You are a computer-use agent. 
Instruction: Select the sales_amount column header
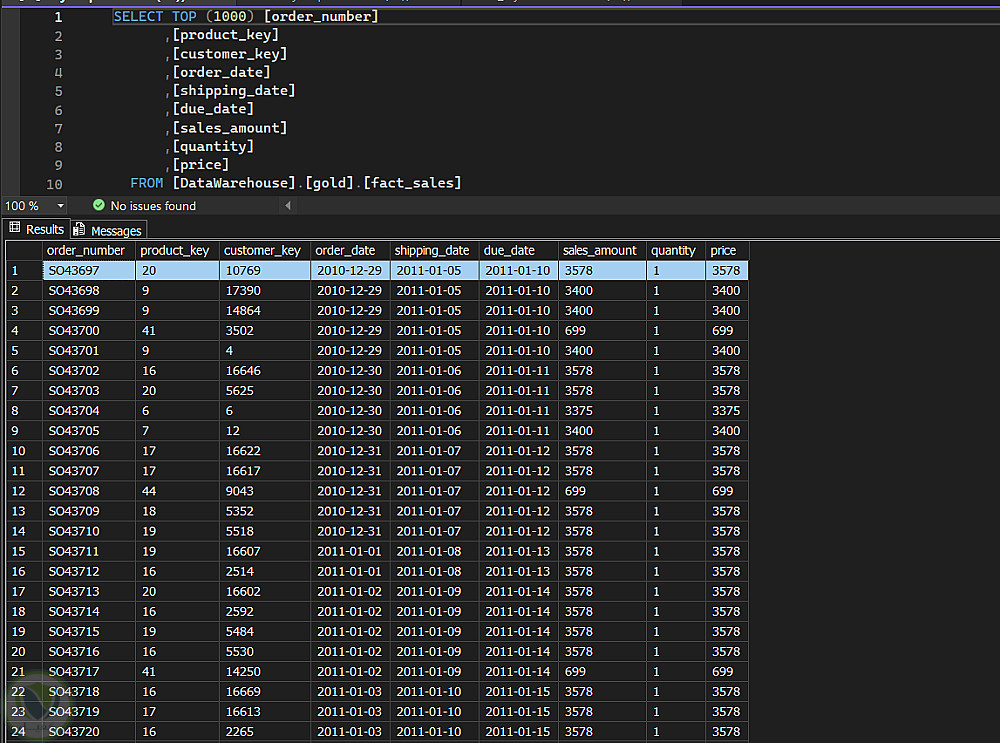[599, 251]
